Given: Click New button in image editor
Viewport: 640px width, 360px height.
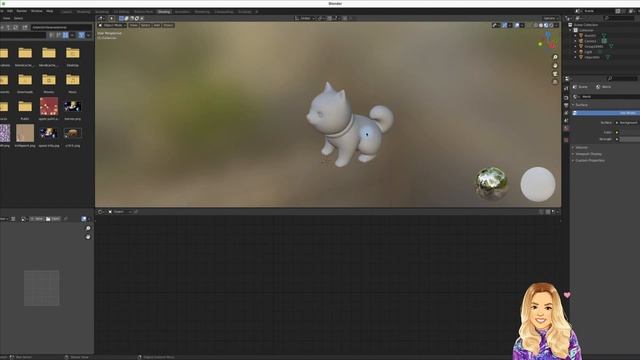Looking at the screenshot, I should point(37,219).
